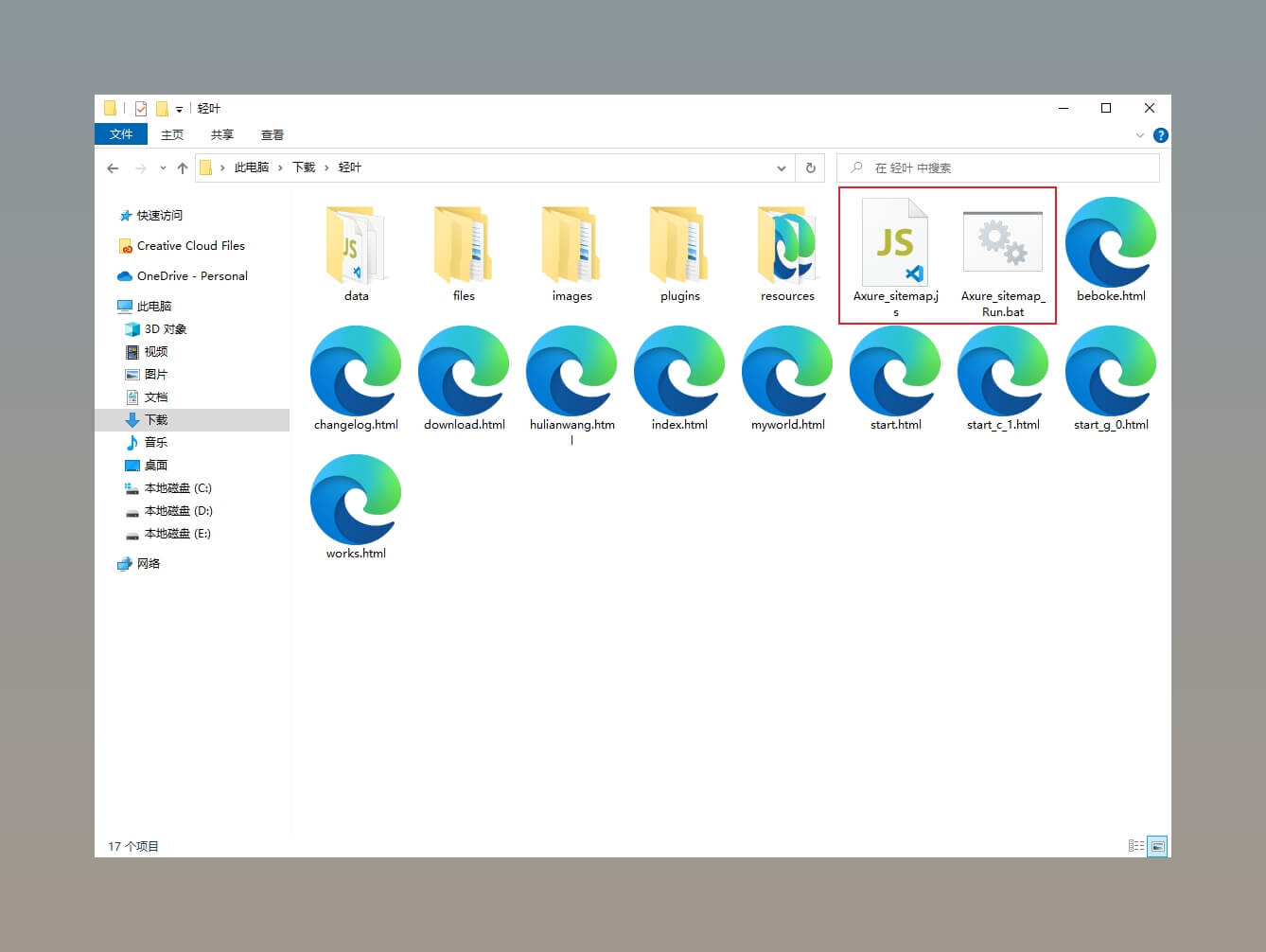This screenshot has height=952, width=1266.
Task: Click 轻叶 in the address path
Action: (350, 167)
